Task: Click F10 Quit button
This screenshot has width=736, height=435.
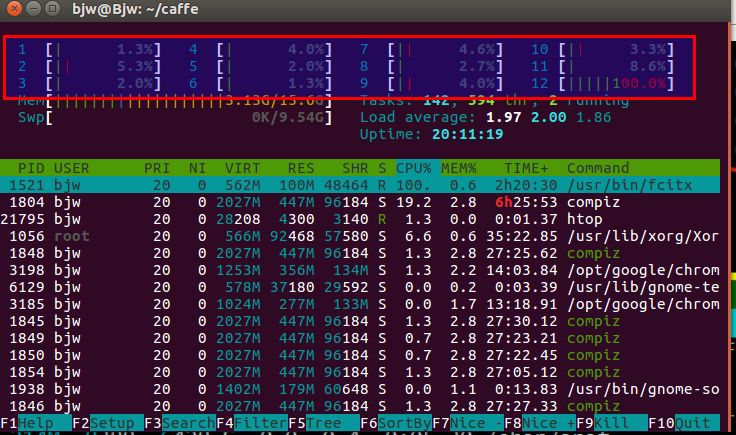Action: point(684,423)
